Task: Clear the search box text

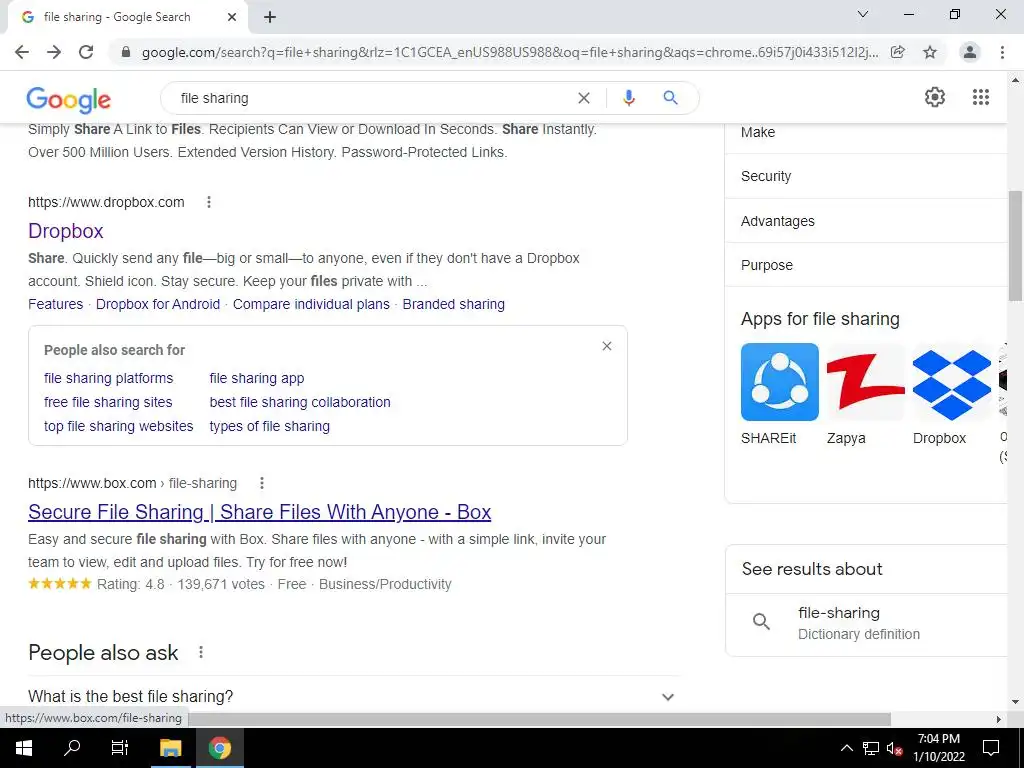Action: 584,98
